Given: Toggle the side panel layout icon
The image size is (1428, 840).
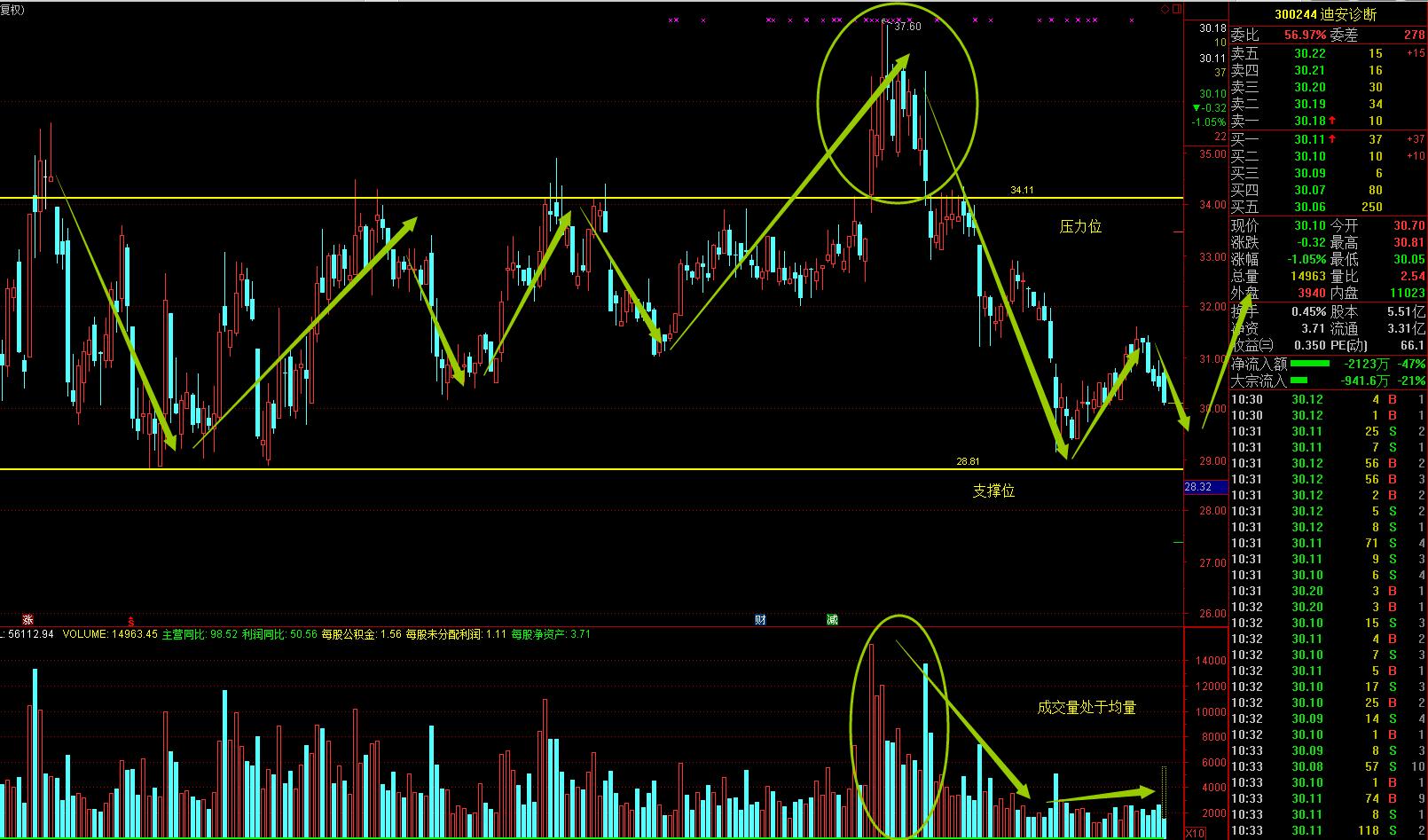Looking at the screenshot, I should coord(1177,10).
